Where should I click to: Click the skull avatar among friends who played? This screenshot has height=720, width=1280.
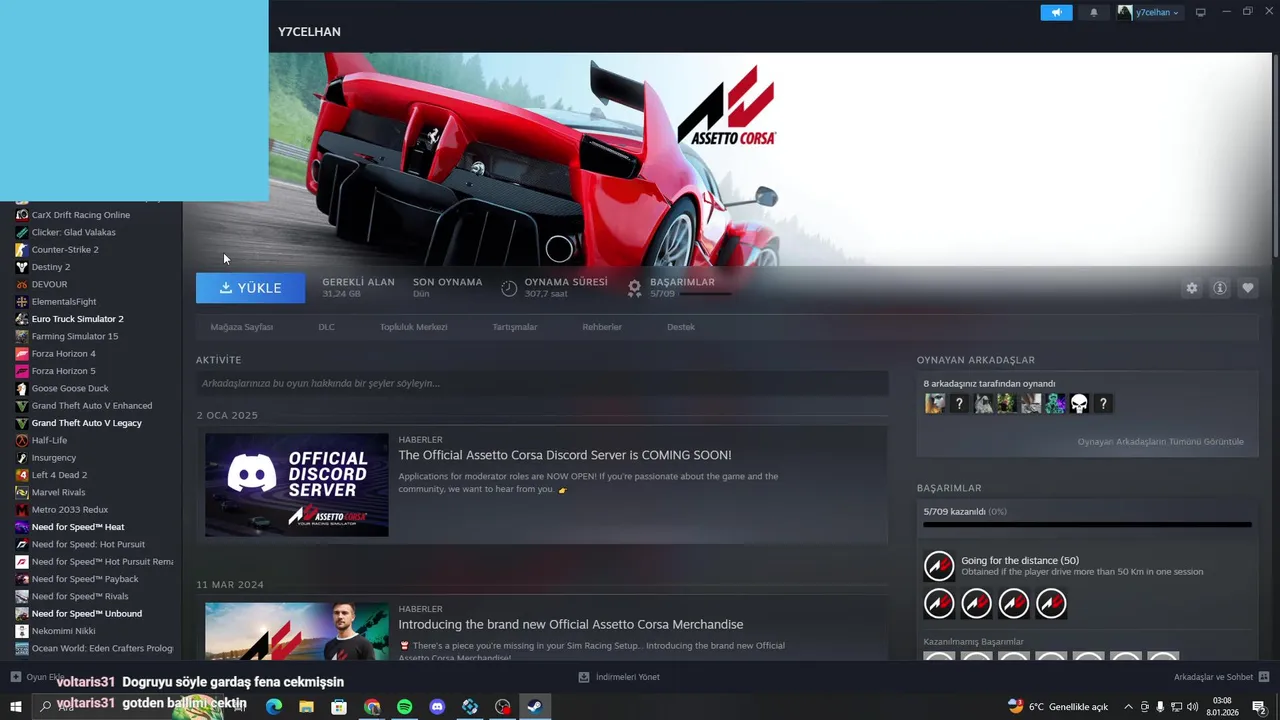(x=1079, y=404)
